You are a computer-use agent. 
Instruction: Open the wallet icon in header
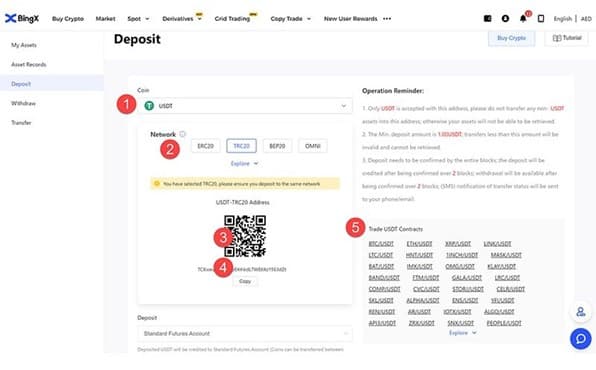487,18
